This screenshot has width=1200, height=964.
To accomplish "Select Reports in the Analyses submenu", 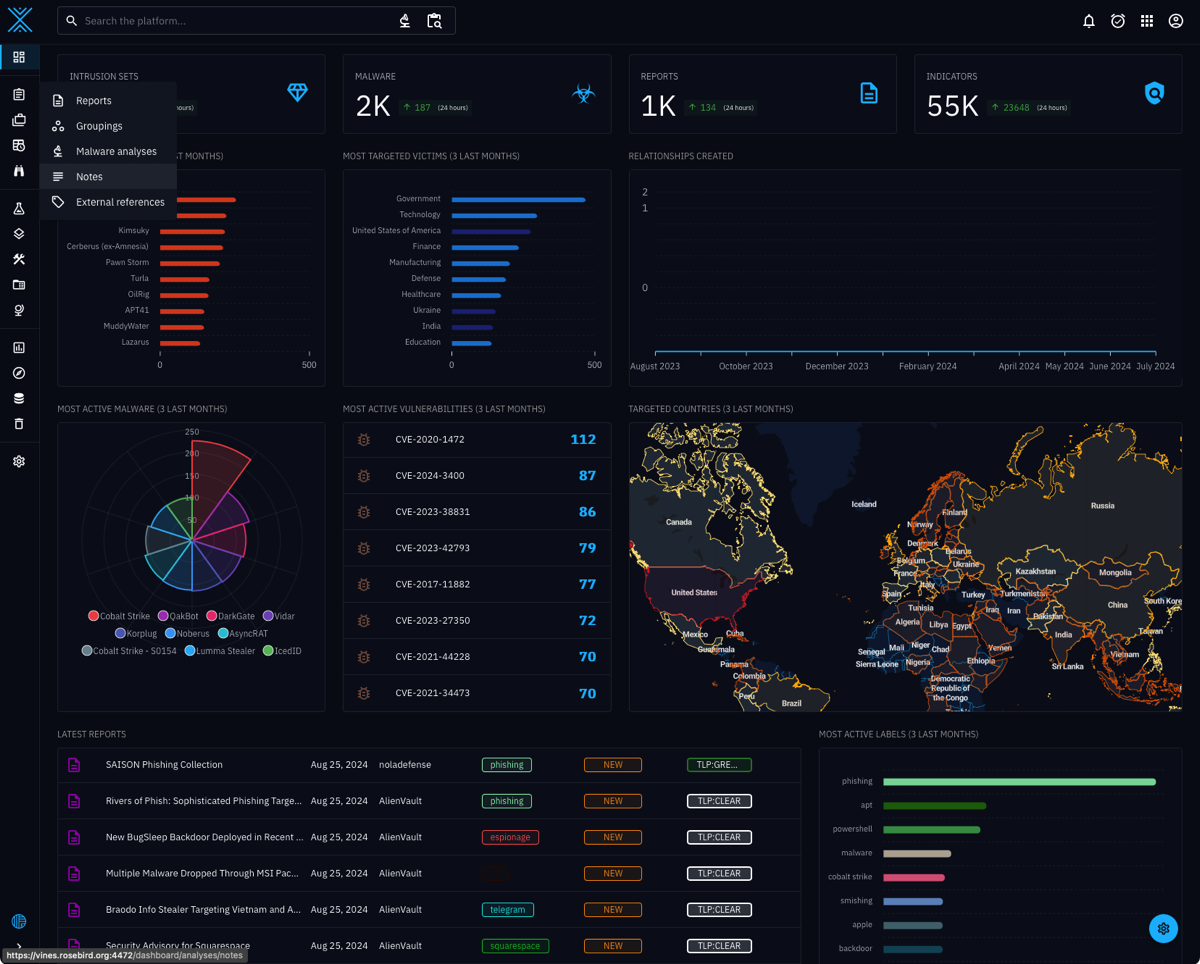I will click(108, 101).
